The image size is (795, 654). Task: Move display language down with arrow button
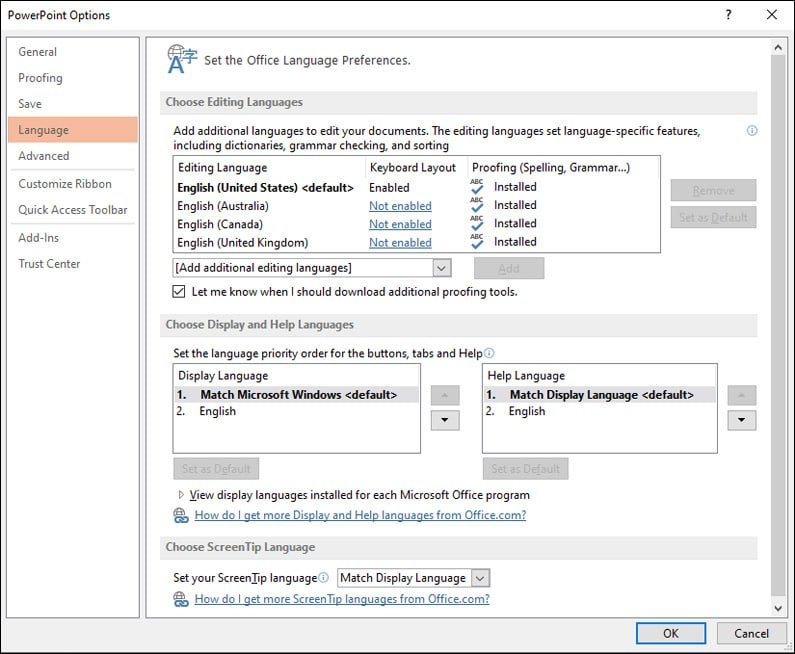(445, 420)
